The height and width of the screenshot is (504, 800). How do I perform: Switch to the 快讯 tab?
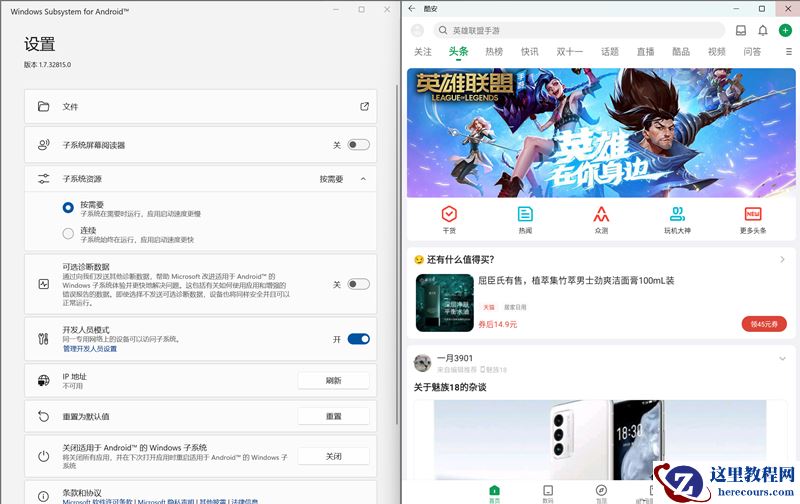tap(530, 52)
